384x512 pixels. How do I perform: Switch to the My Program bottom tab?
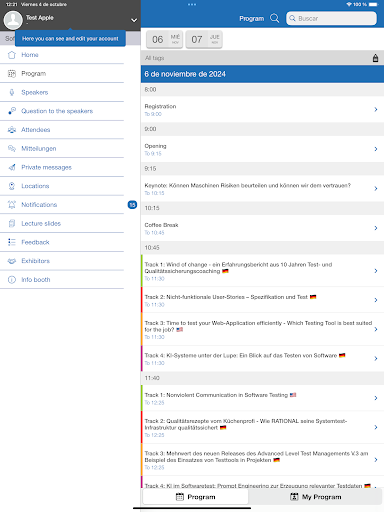[x=315, y=497]
